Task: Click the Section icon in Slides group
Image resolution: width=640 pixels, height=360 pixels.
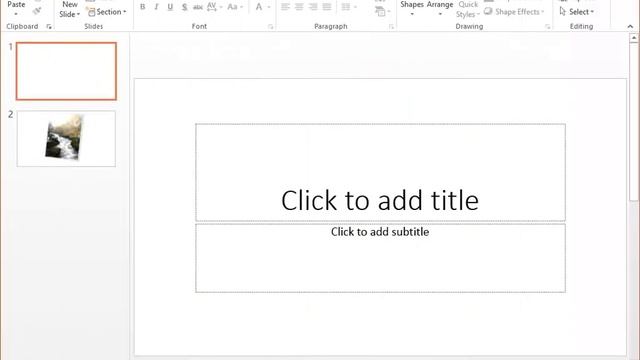Action: (91, 12)
